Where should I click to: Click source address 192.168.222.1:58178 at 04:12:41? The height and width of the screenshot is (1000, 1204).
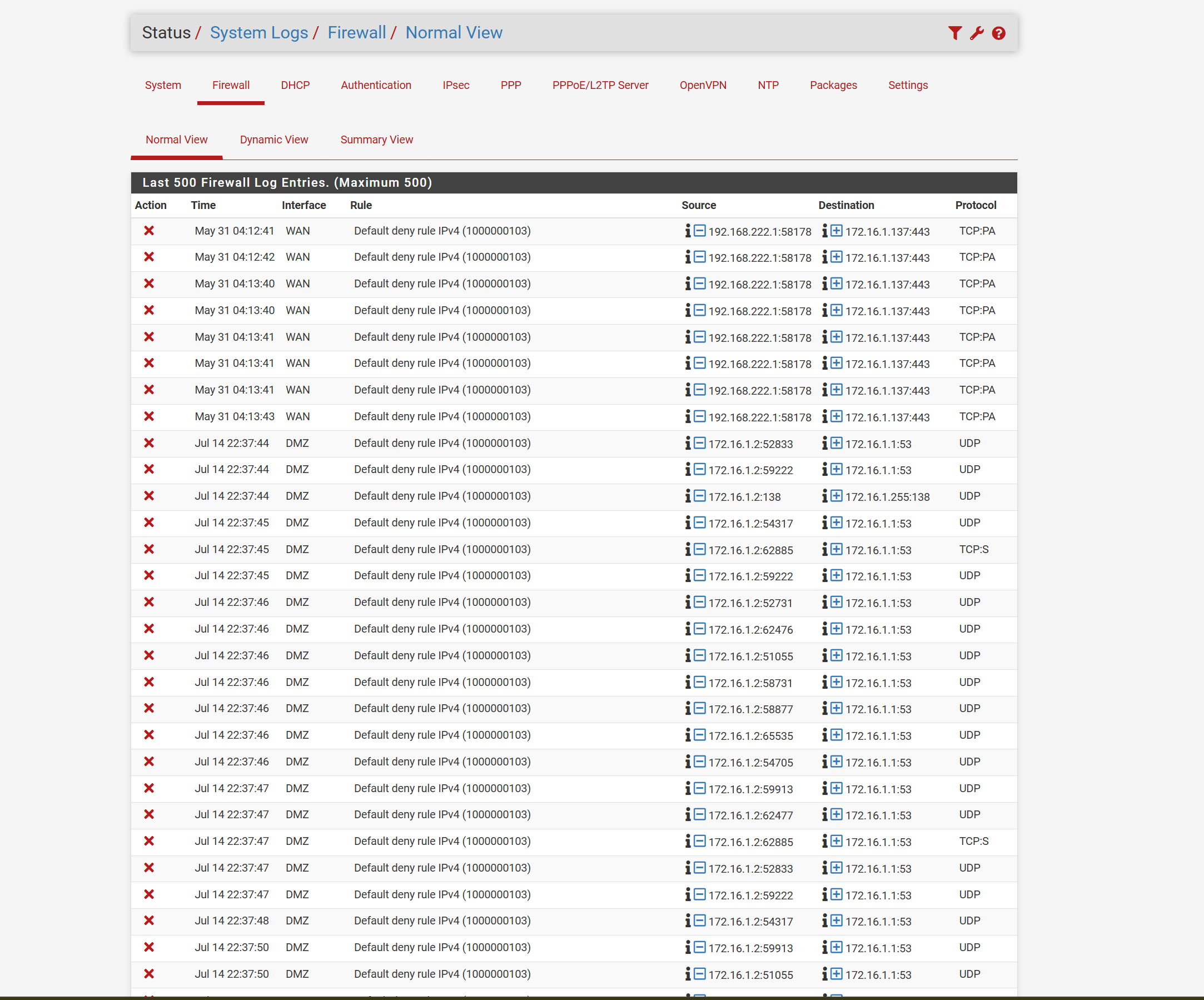point(760,232)
